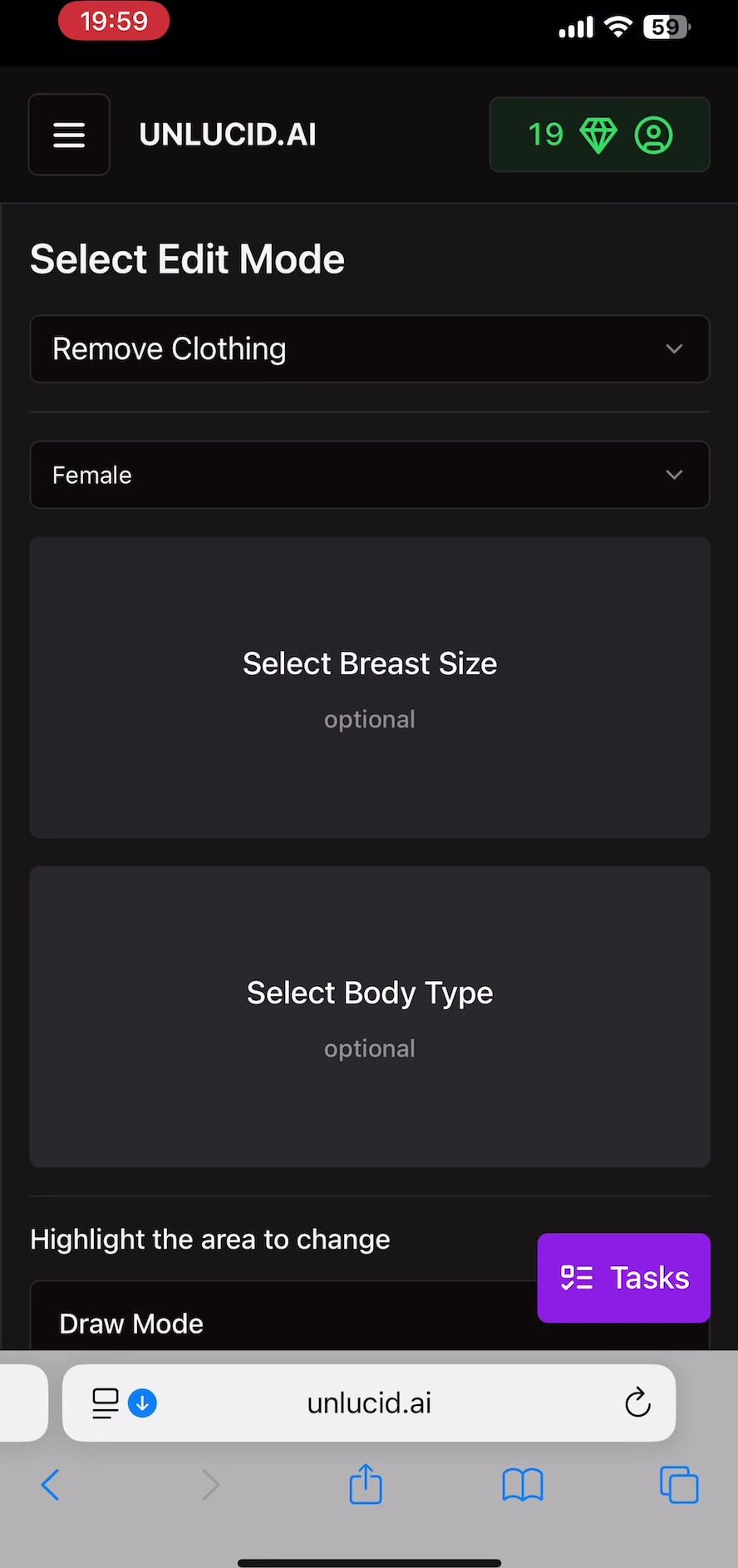Click the 19 credits counter
The width and height of the screenshot is (738, 1568).
pos(546,135)
